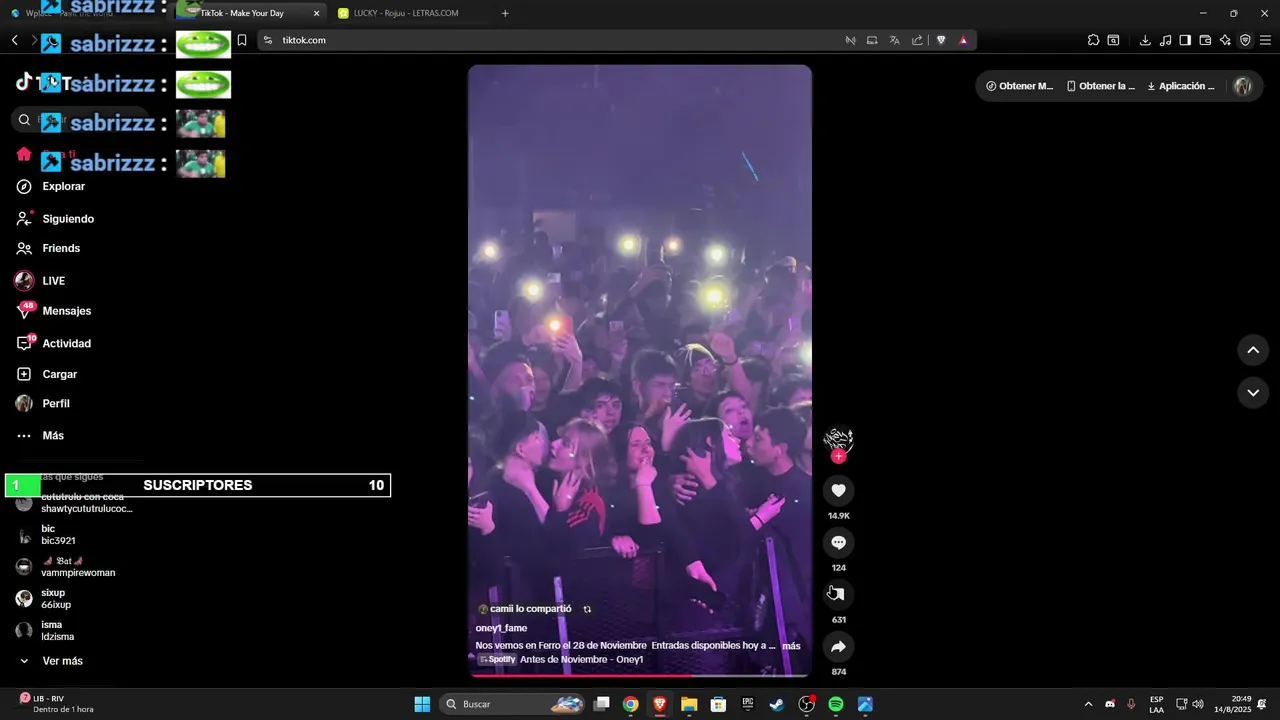Open the Spotify song link Antes de Noviembre

[560, 660]
